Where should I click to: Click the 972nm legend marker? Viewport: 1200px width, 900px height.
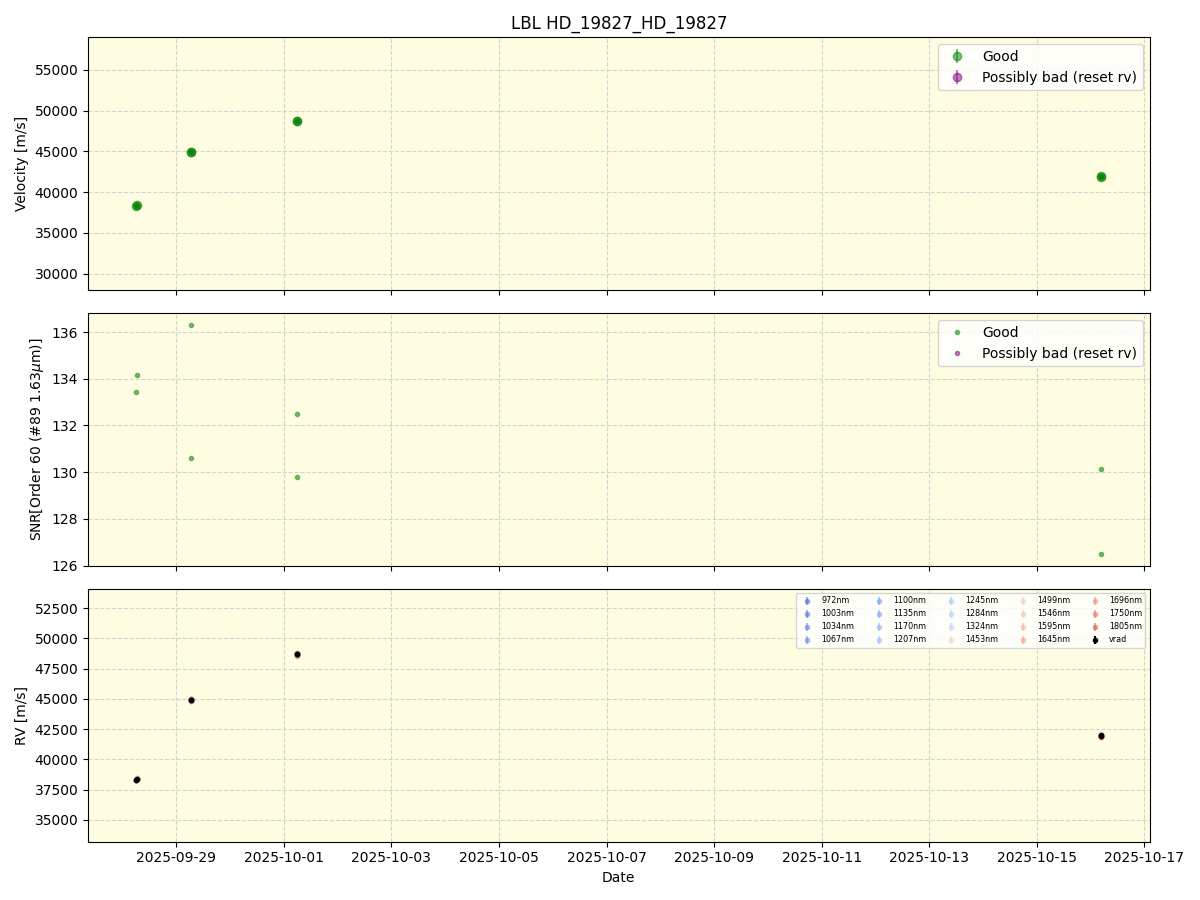807,601
